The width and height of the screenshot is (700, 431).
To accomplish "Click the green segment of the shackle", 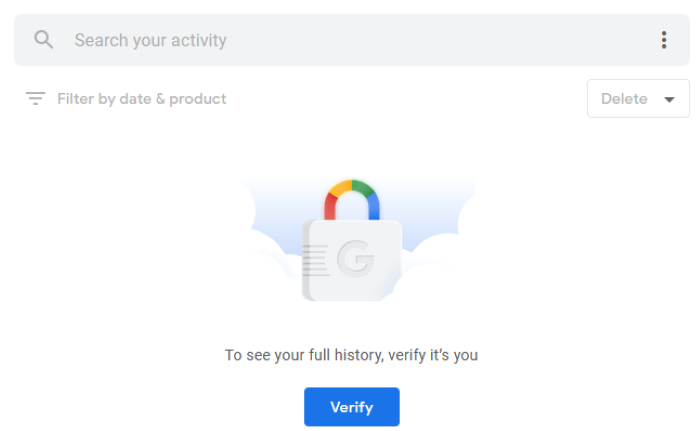I will (363, 187).
